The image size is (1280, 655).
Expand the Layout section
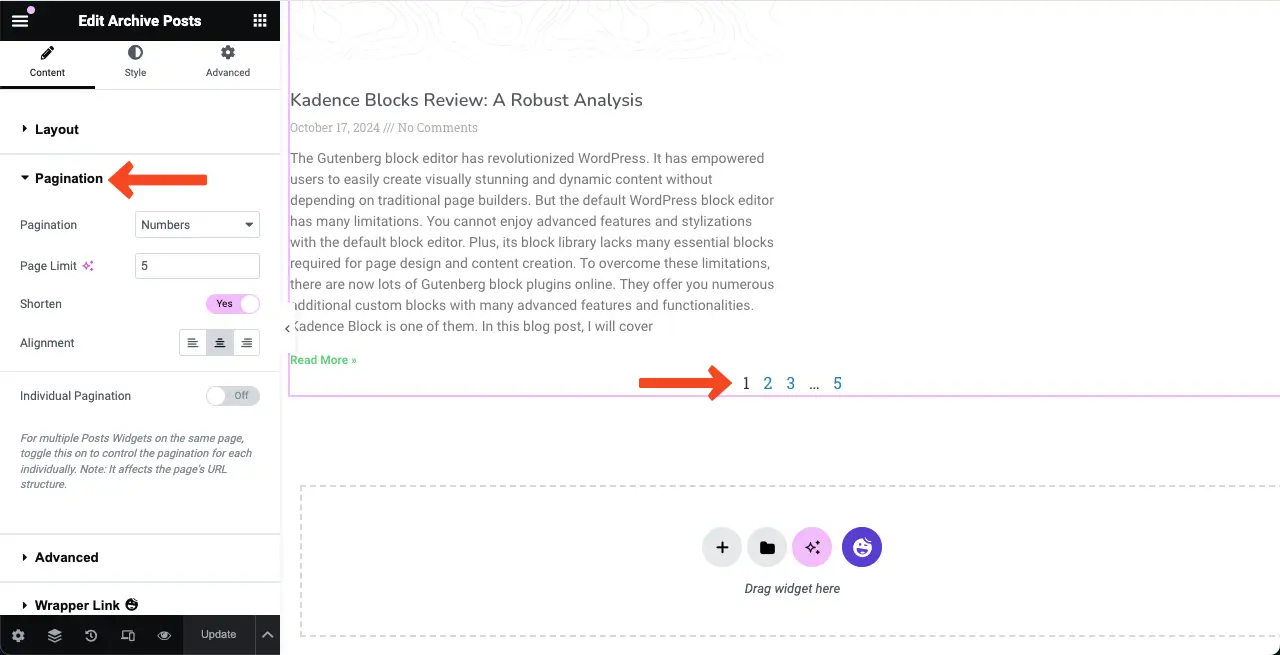coord(140,129)
